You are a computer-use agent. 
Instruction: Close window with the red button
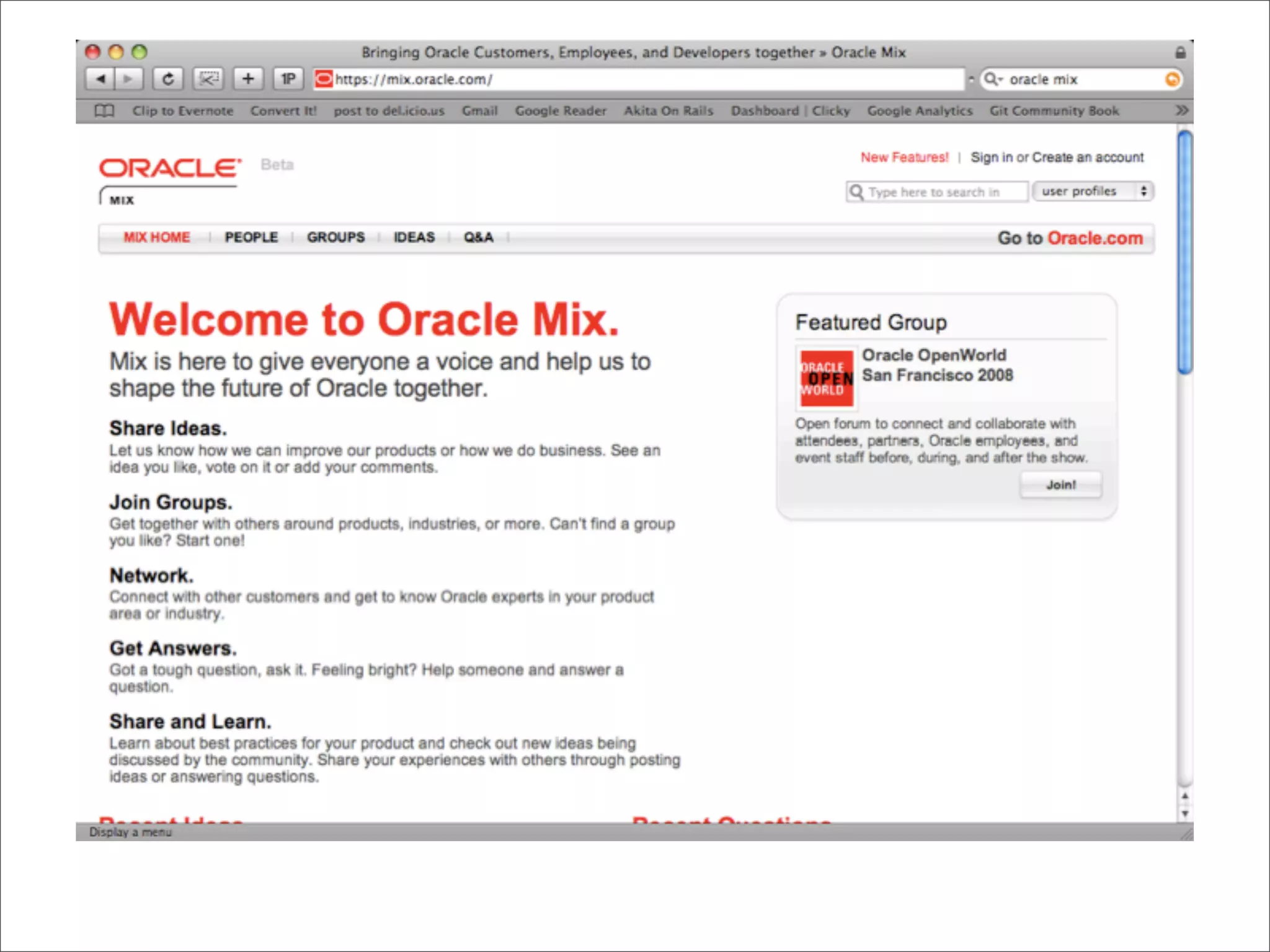(x=93, y=52)
